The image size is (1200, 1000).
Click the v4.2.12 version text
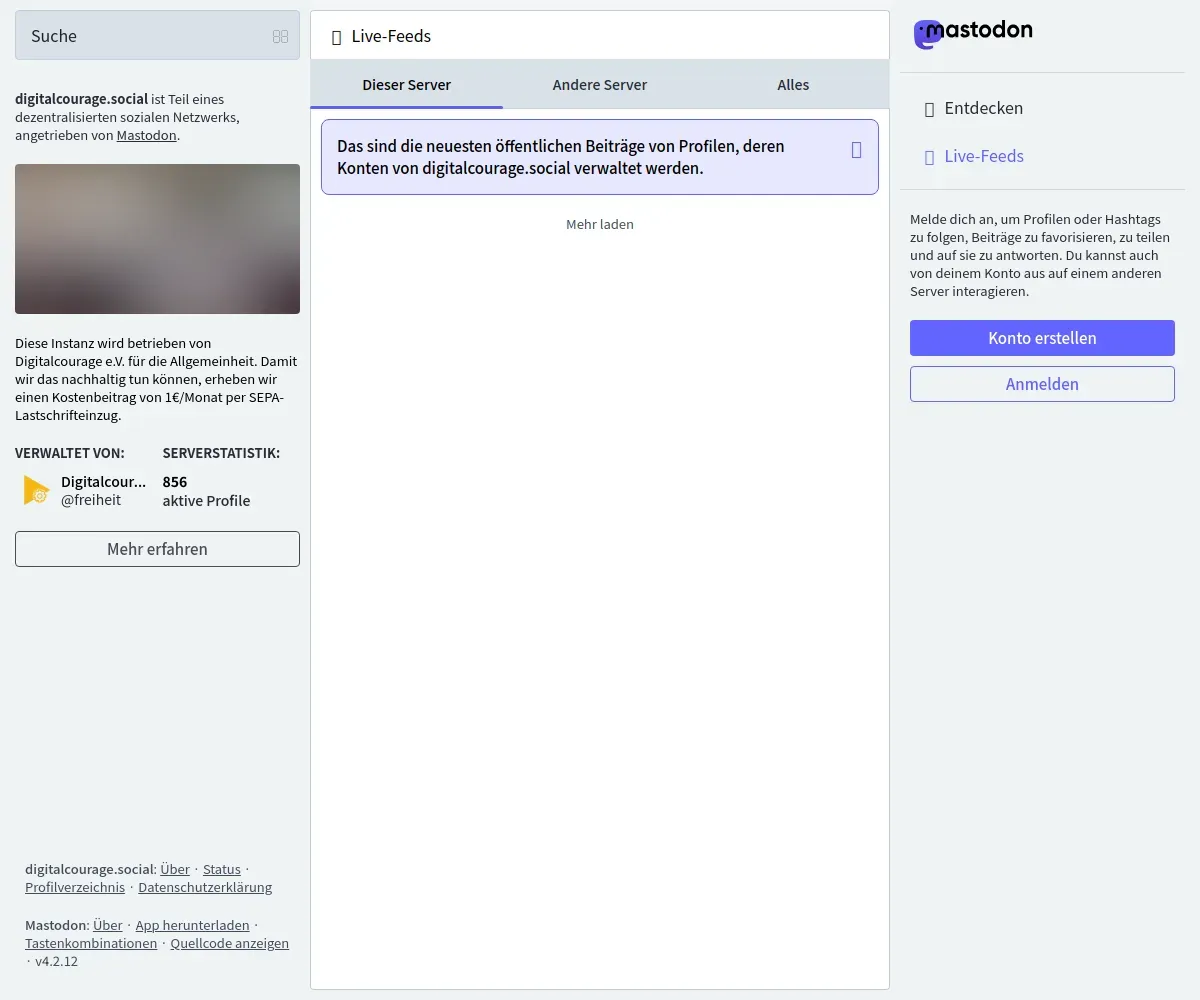(56, 961)
